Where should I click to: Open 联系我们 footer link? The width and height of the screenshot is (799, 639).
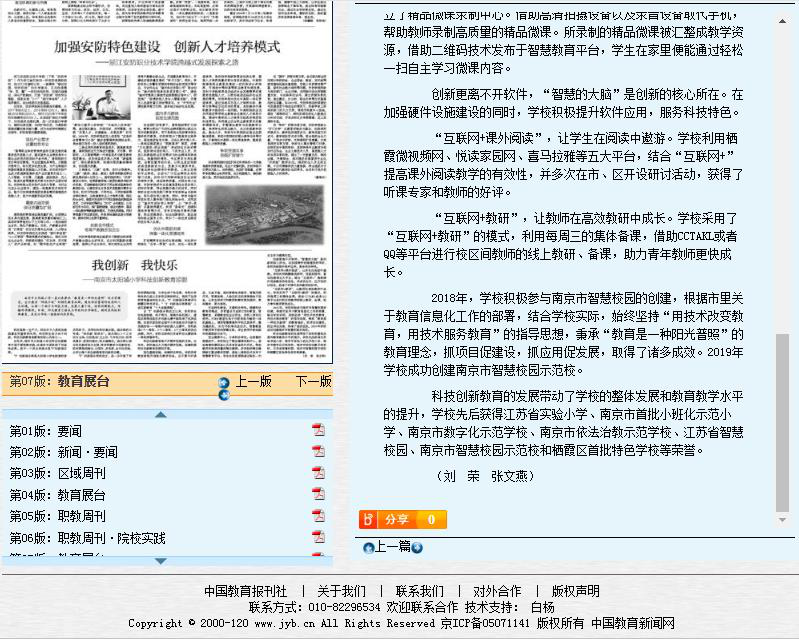(420, 591)
